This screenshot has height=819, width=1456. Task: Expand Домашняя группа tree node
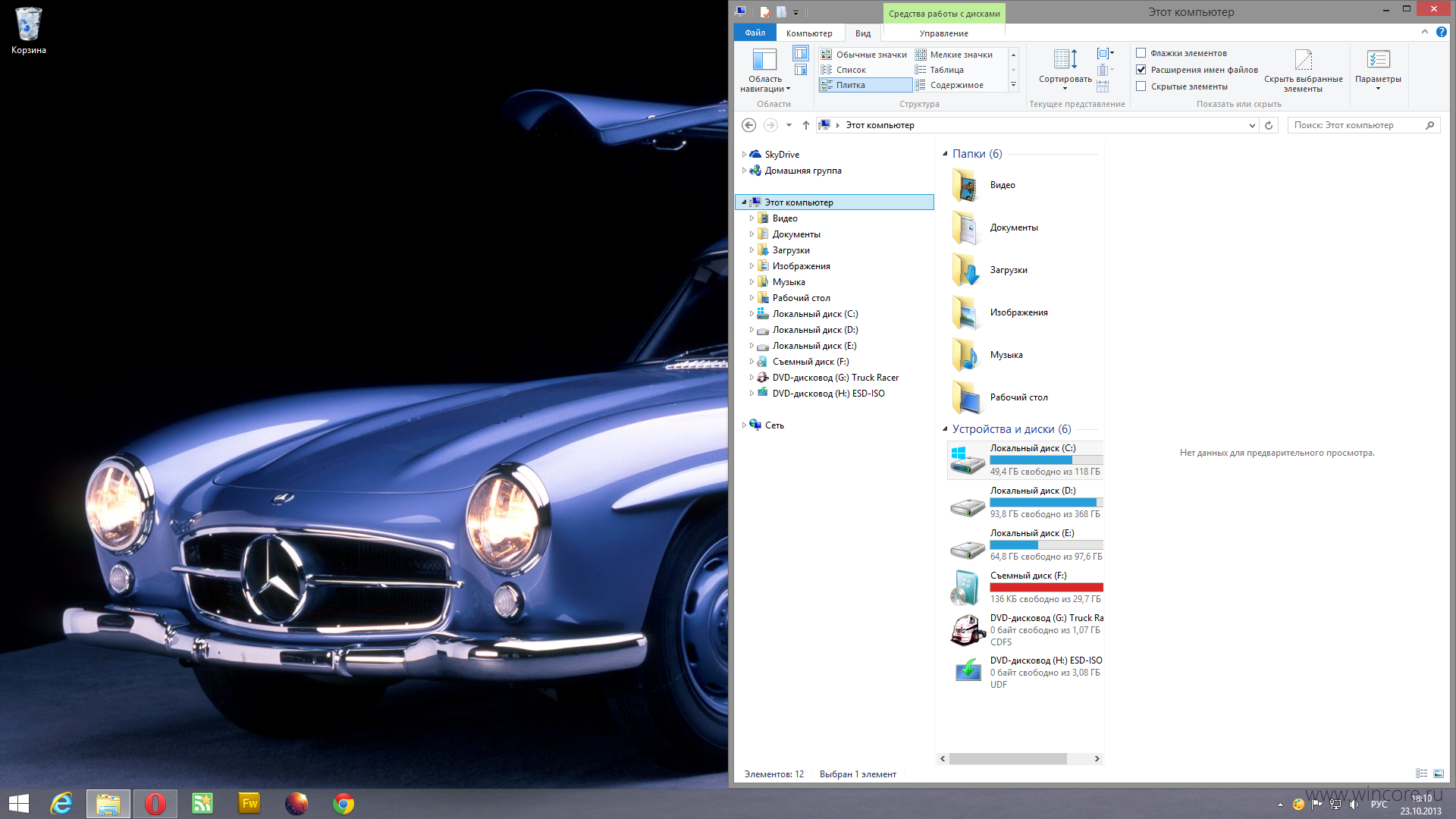pos(744,171)
